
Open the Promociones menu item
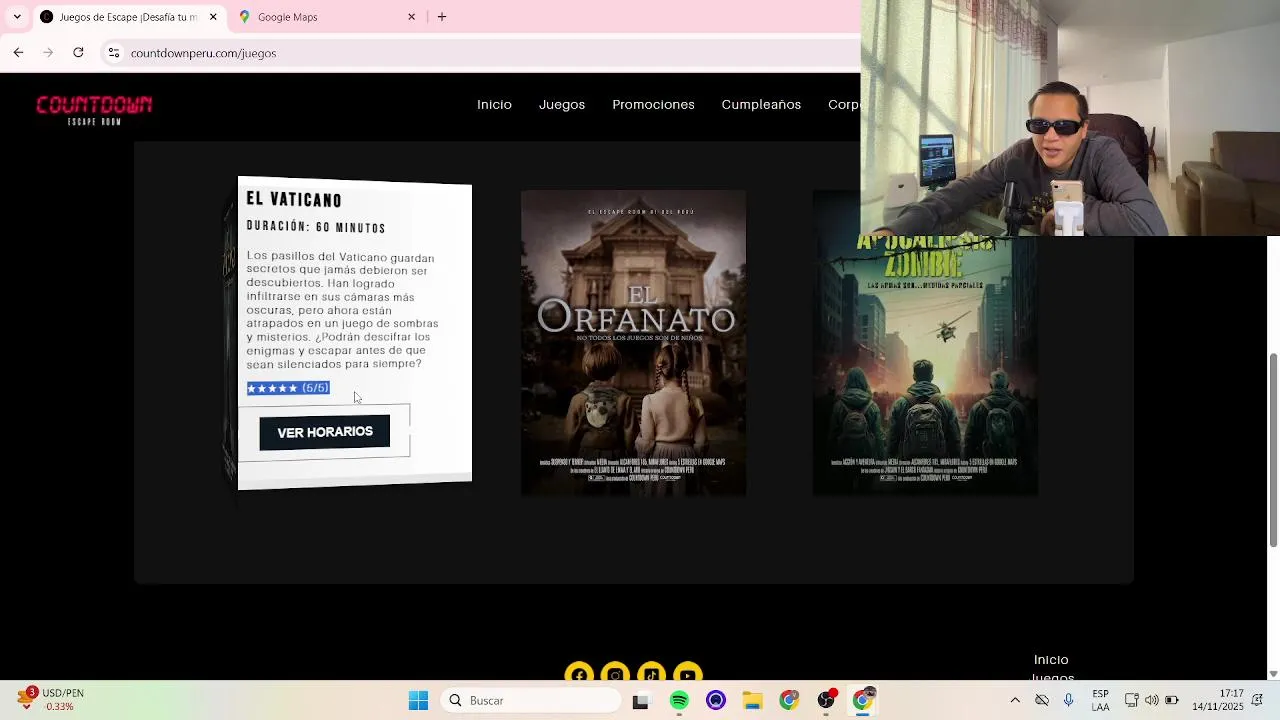tap(653, 105)
